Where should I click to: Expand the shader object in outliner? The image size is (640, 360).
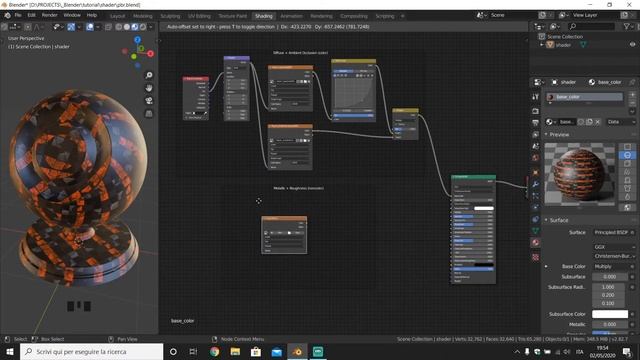[542, 44]
